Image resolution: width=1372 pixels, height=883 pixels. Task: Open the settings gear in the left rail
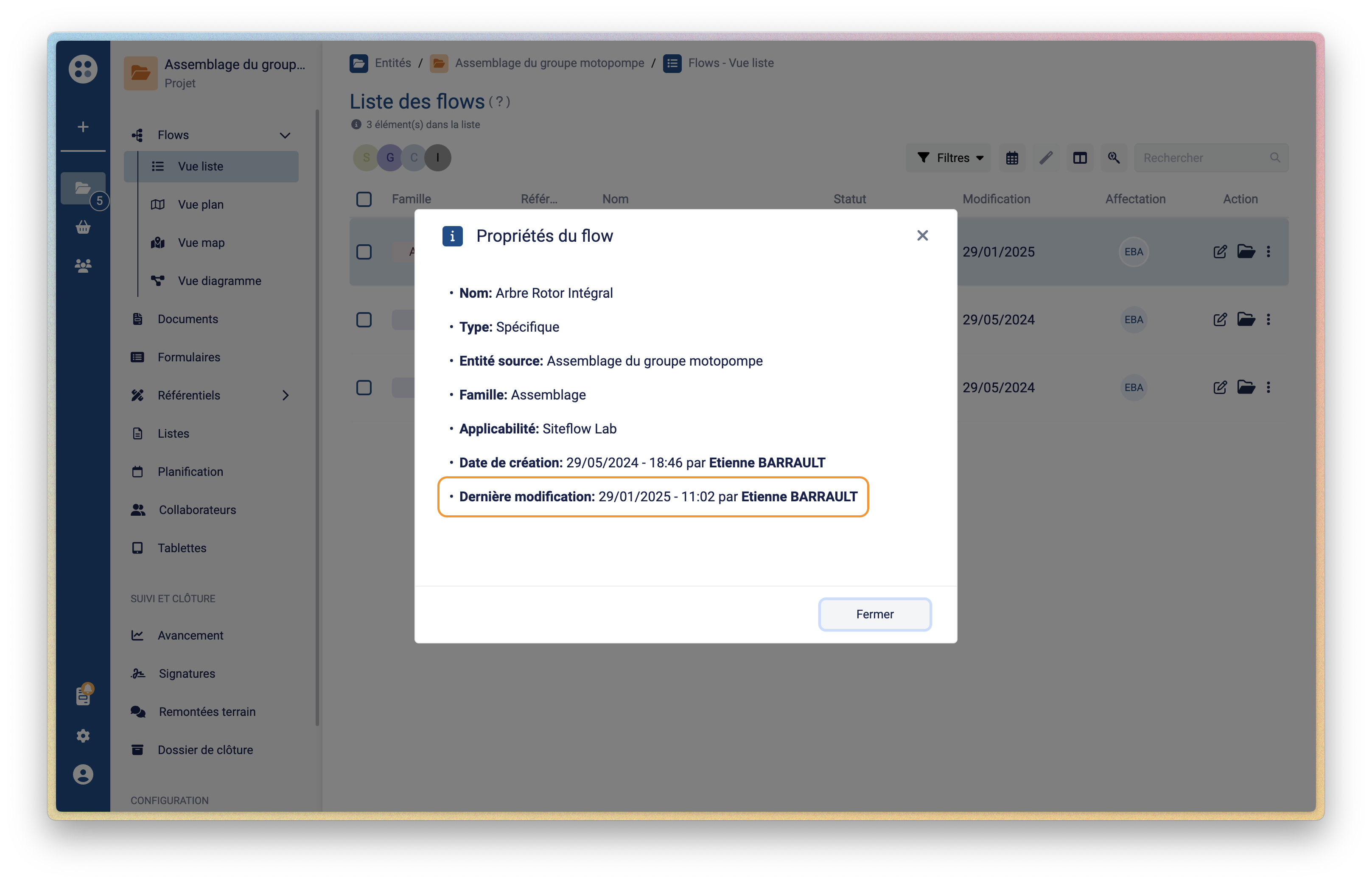83,736
